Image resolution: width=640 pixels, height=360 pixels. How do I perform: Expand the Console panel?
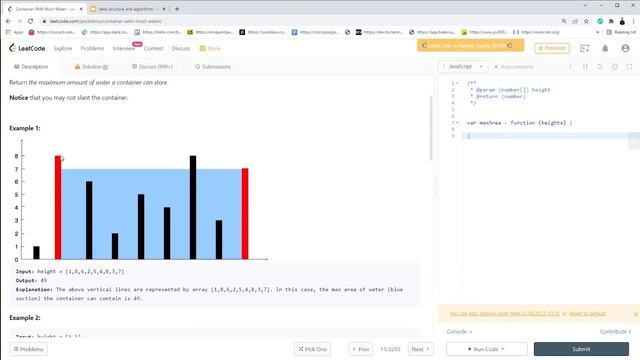tap(459, 331)
